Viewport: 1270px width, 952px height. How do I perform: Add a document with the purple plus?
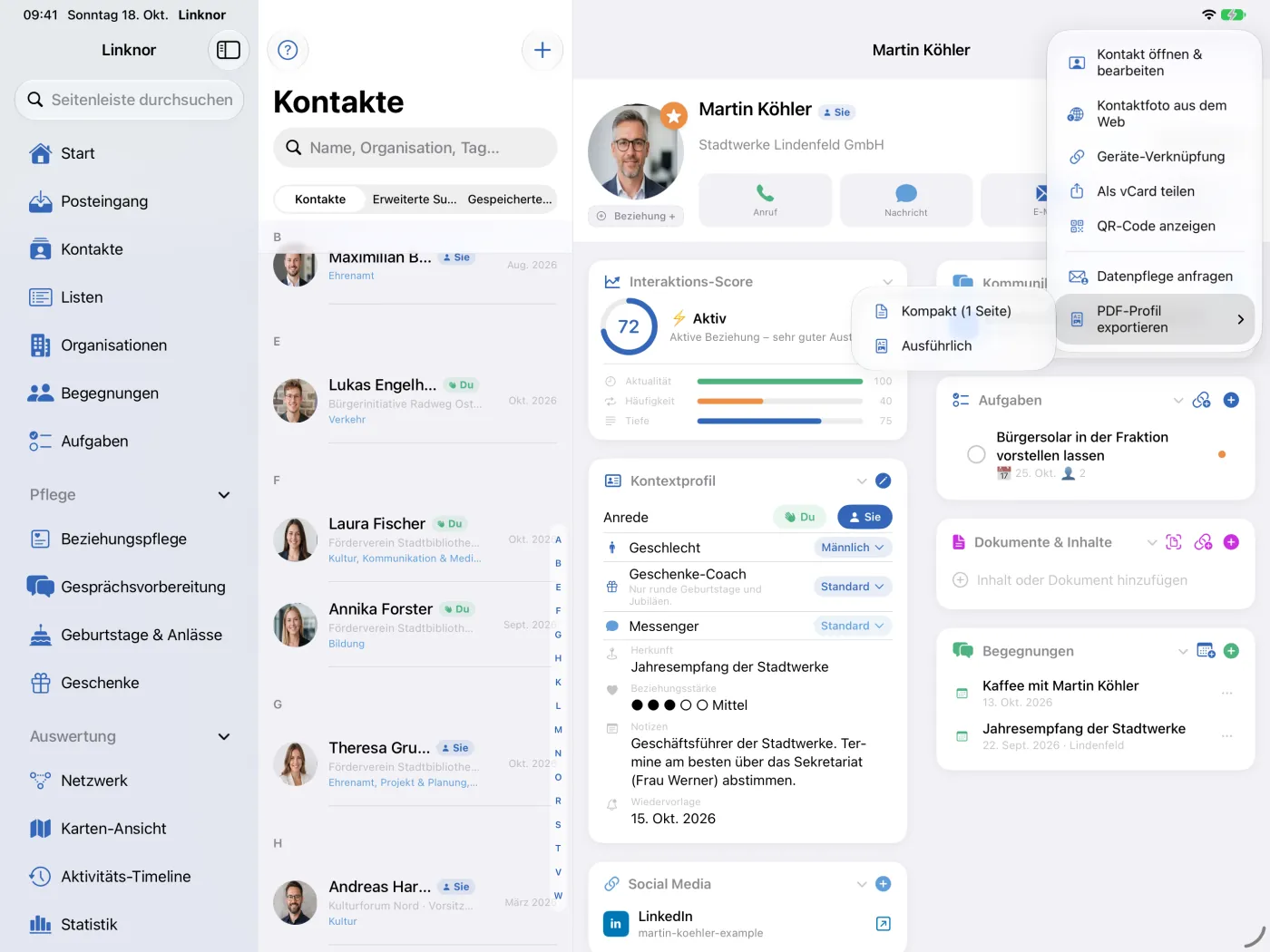1231,542
